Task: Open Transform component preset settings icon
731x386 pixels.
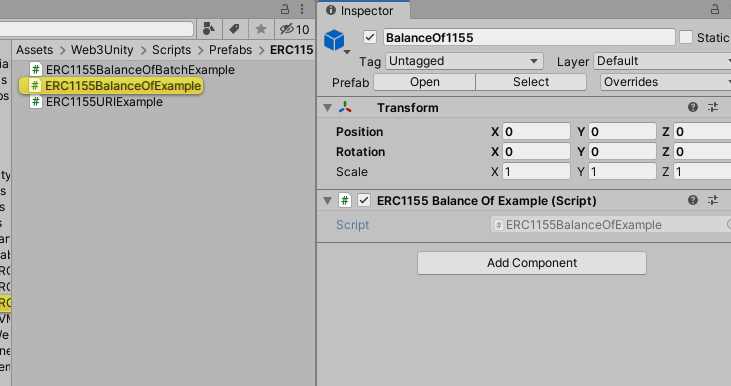Action: [x=713, y=107]
